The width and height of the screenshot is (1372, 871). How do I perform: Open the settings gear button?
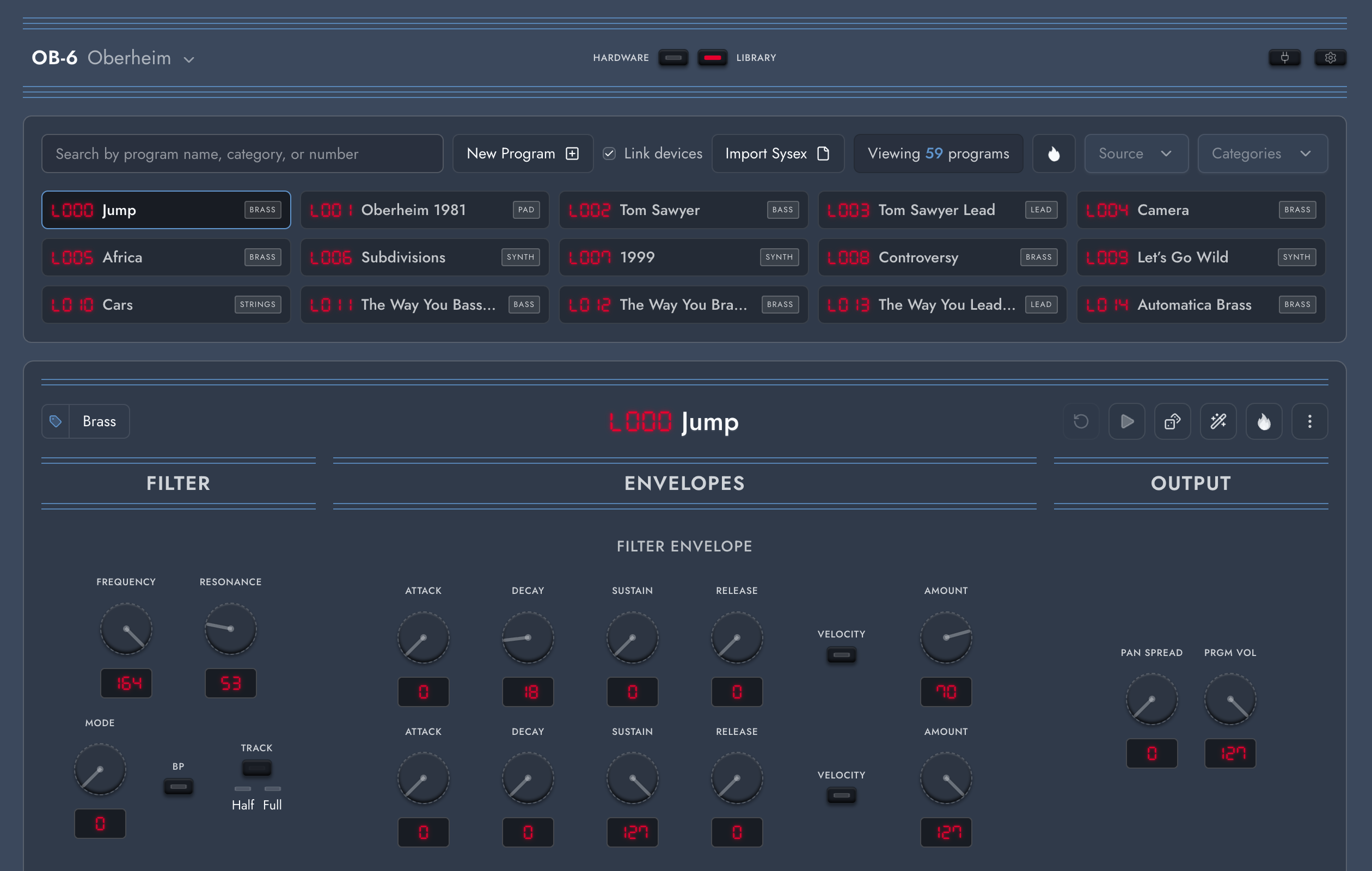[1330, 58]
